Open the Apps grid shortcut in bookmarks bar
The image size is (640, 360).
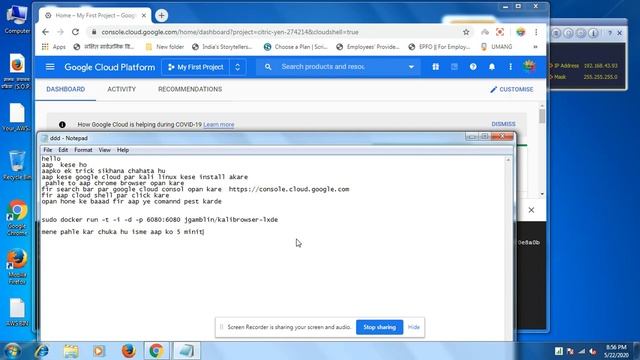pos(53,47)
